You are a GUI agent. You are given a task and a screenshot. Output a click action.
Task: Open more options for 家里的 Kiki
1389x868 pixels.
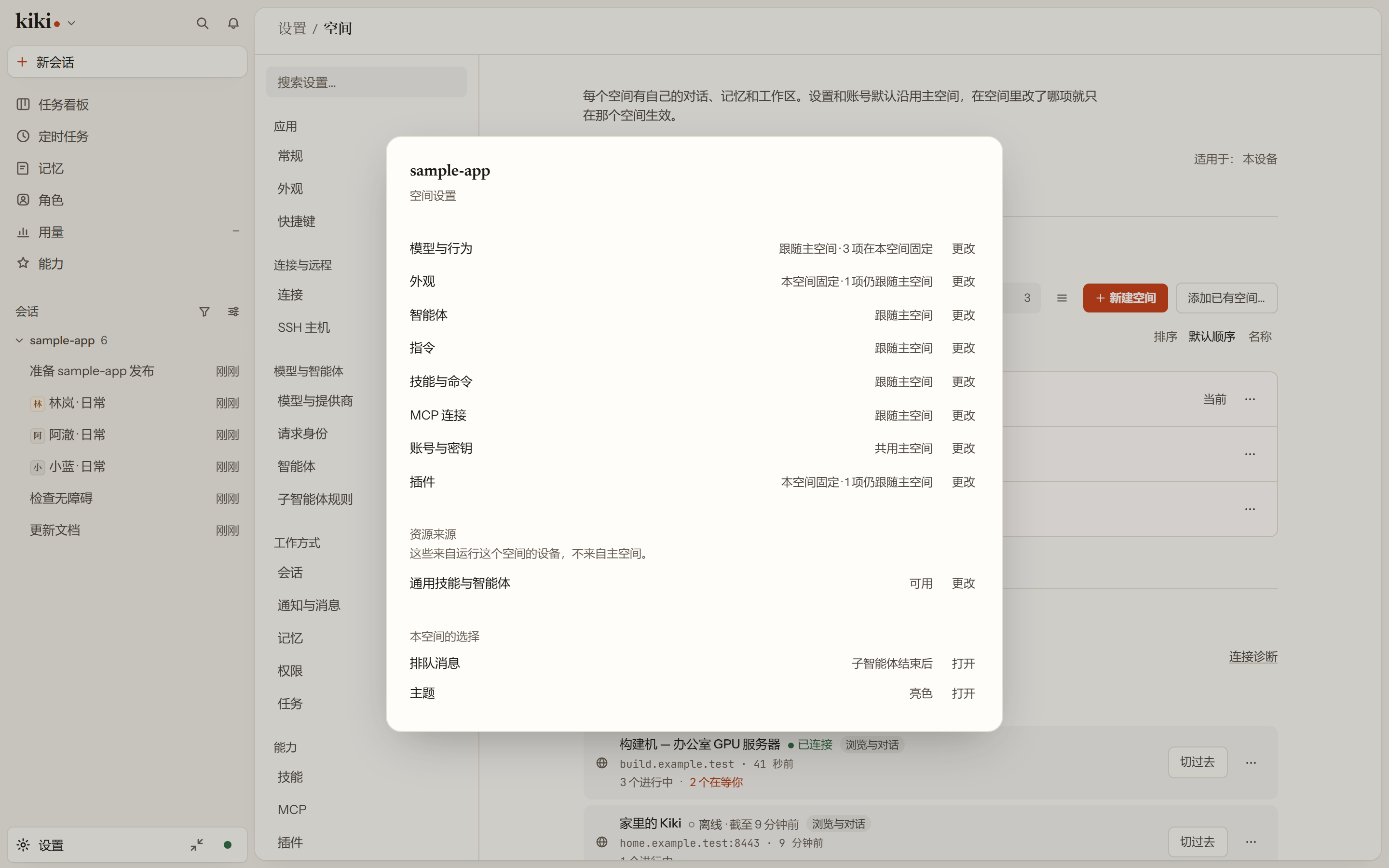[1251, 841]
